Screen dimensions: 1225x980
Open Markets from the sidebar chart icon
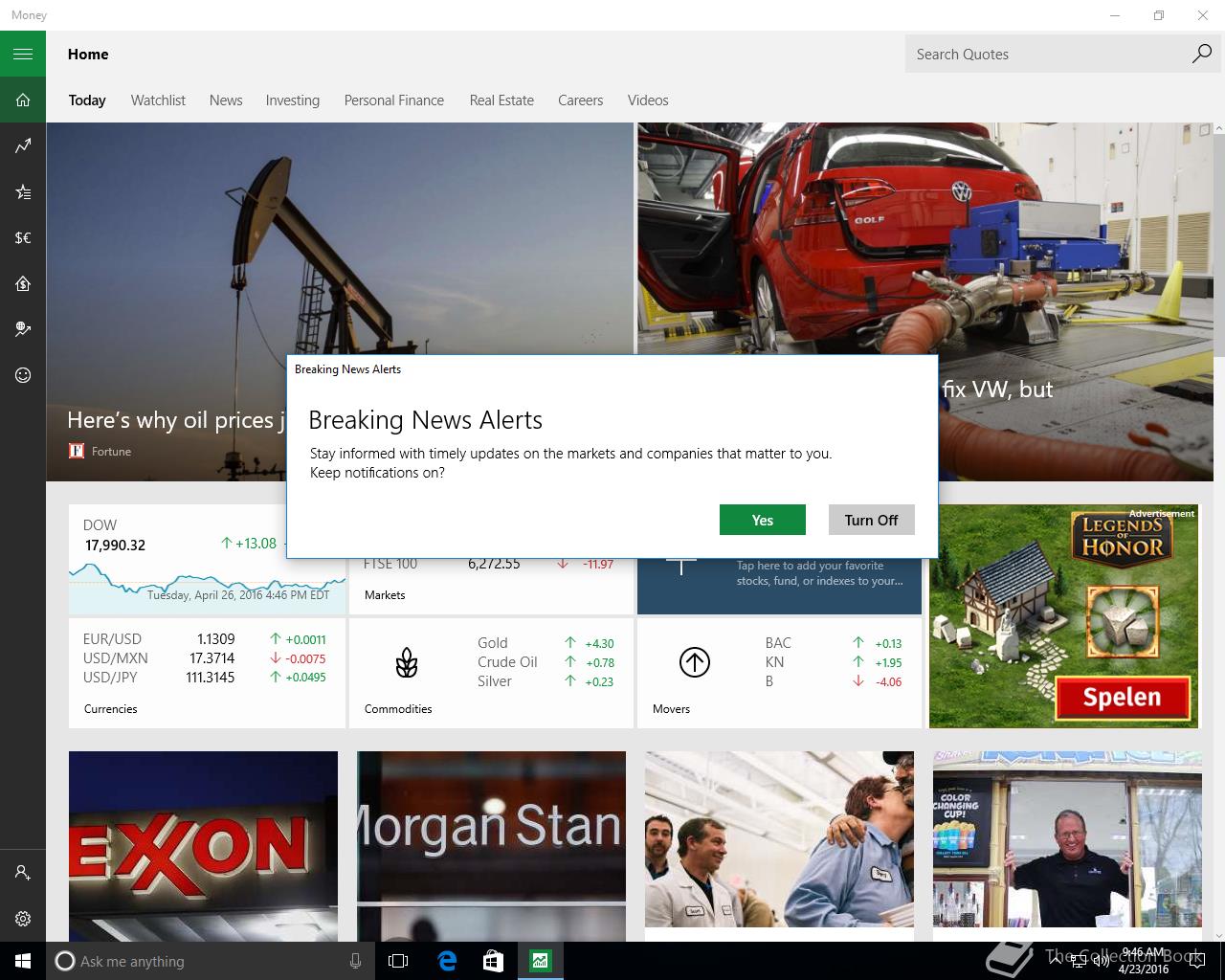pyautogui.click(x=23, y=145)
